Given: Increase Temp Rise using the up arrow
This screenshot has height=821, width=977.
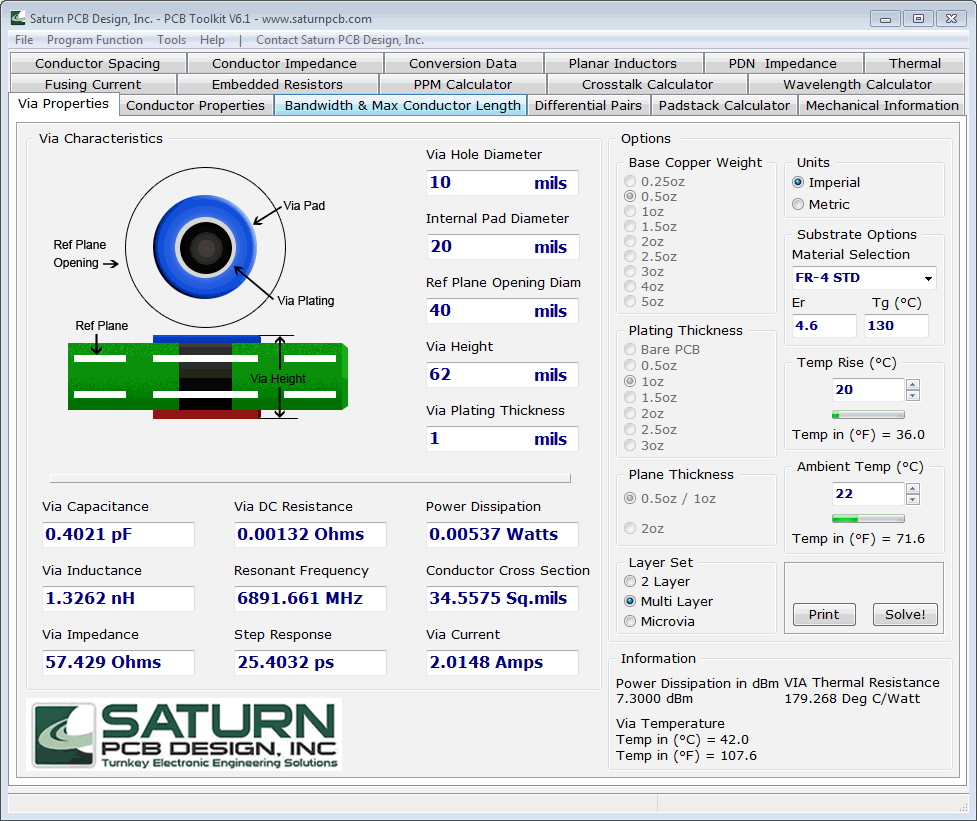Looking at the screenshot, I should [912, 384].
